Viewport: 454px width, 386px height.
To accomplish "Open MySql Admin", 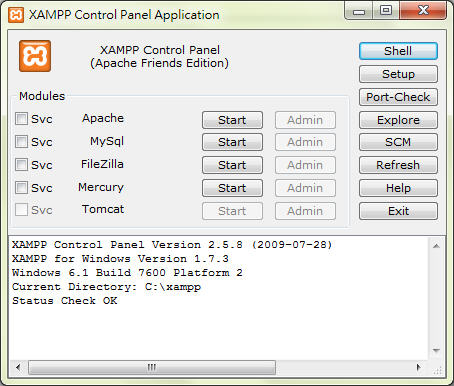I will tap(305, 142).
